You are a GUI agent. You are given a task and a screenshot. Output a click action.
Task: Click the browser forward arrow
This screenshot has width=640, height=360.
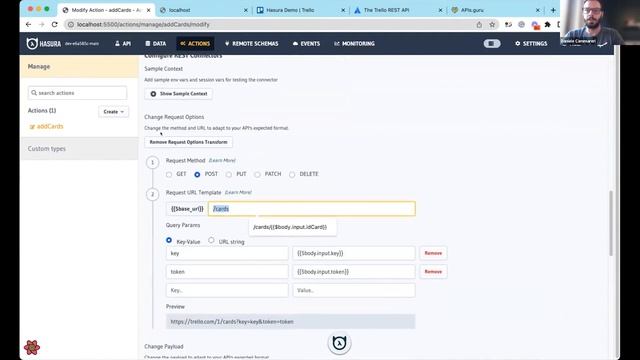(41, 24)
